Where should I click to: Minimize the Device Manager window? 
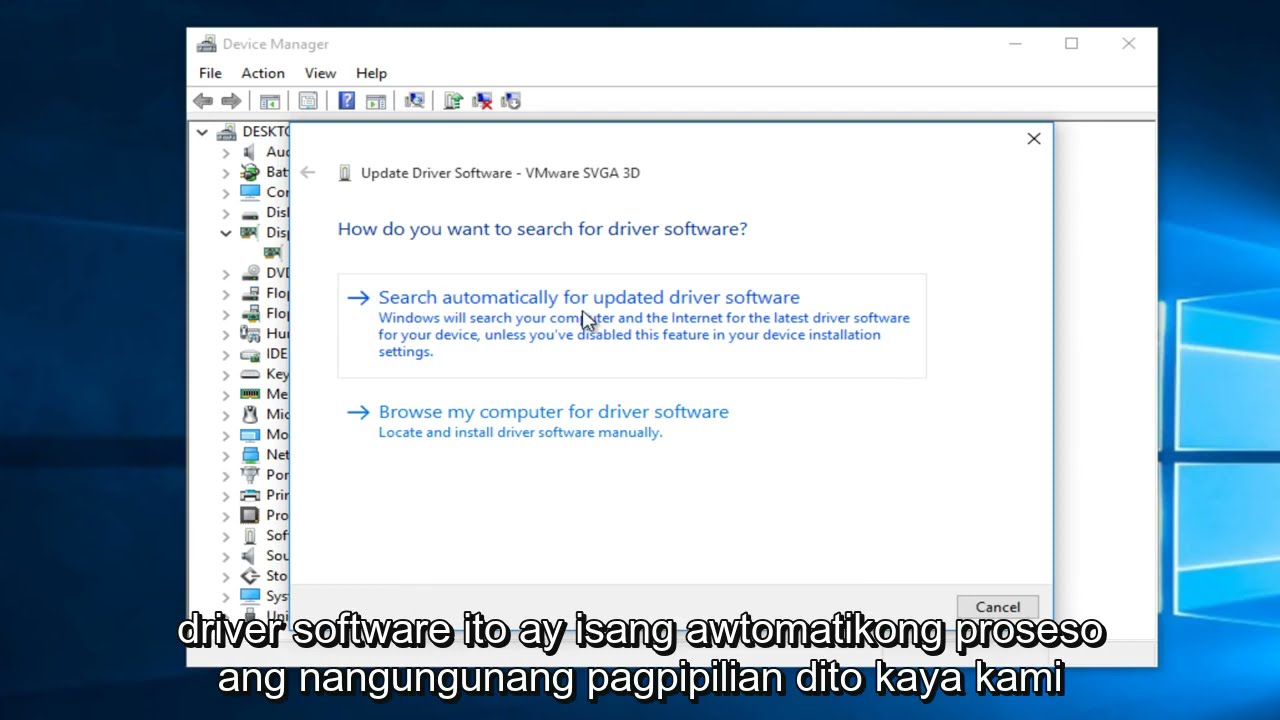point(1015,44)
